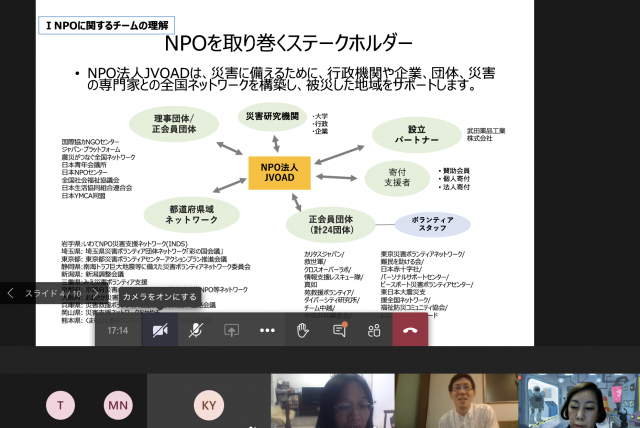
Task: Click the blue ボランティアスタッフ ellipse
Action: (x=433, y=224)
